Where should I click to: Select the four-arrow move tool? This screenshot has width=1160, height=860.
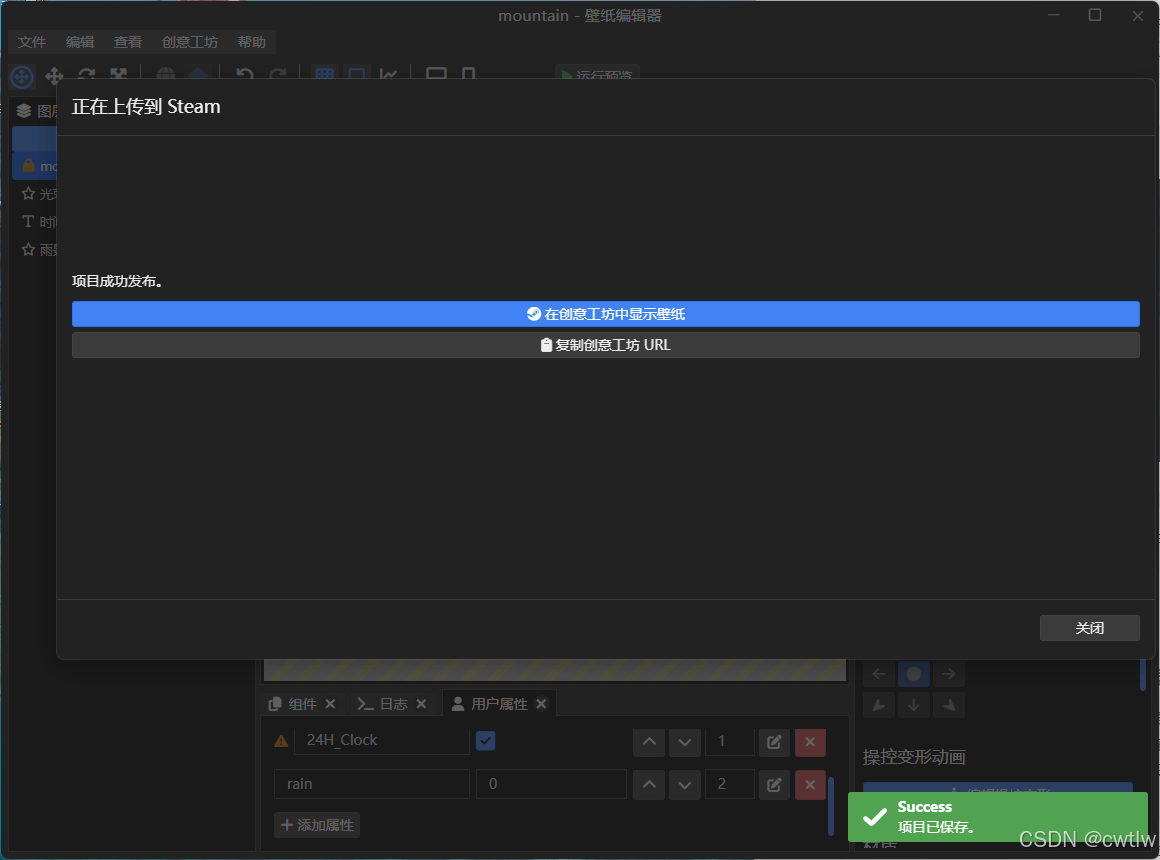click(54, 75)
